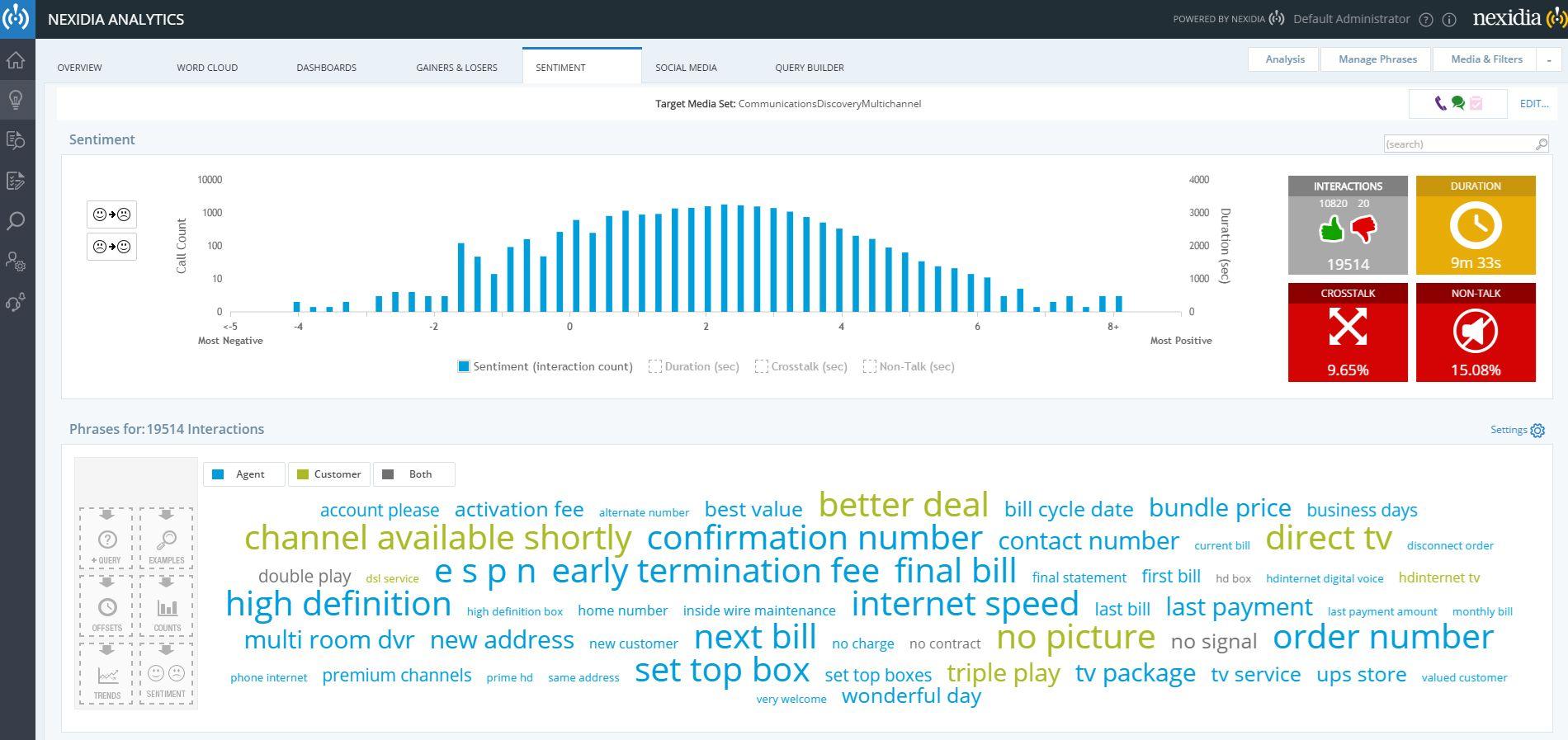Click the Counts drop target
Image resolution: width=1568 pixels, height=740 pixels.
point(166,606)
